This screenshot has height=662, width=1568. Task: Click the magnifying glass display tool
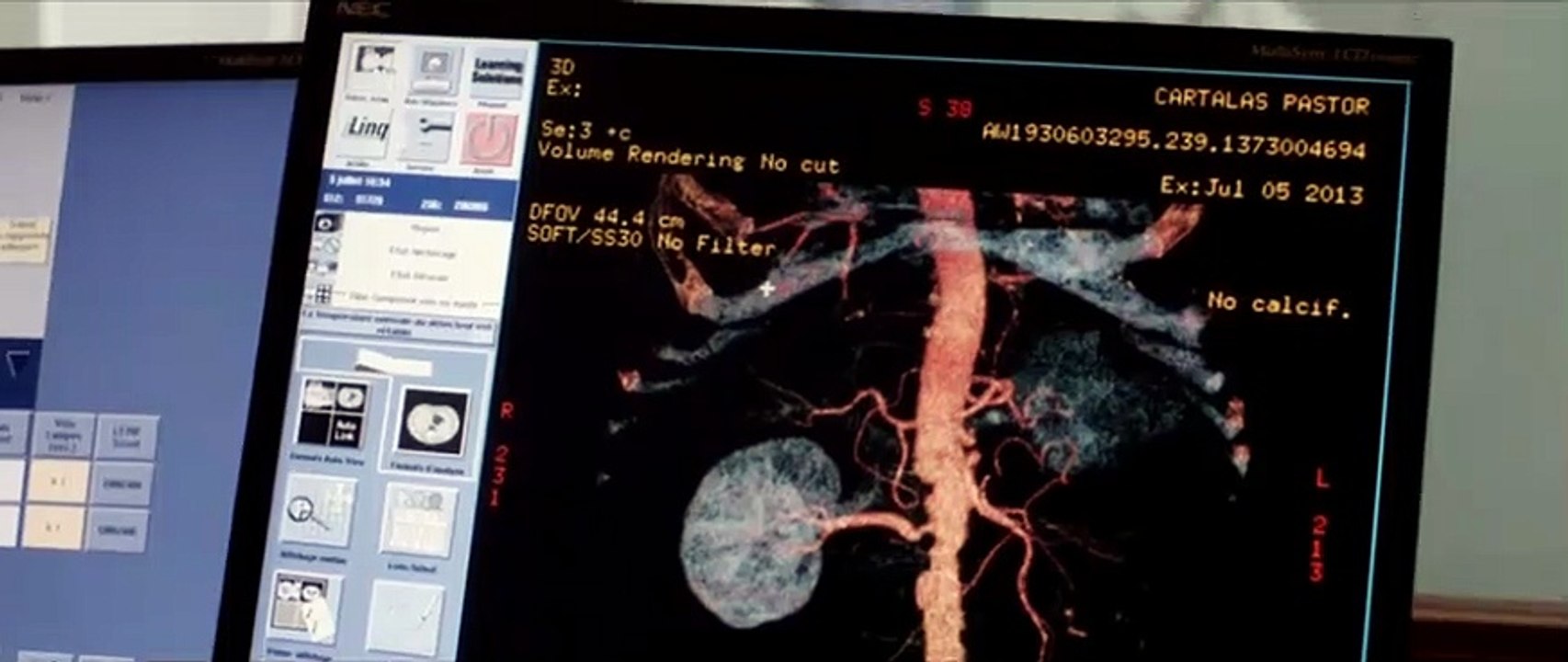(x=317, y=513)
